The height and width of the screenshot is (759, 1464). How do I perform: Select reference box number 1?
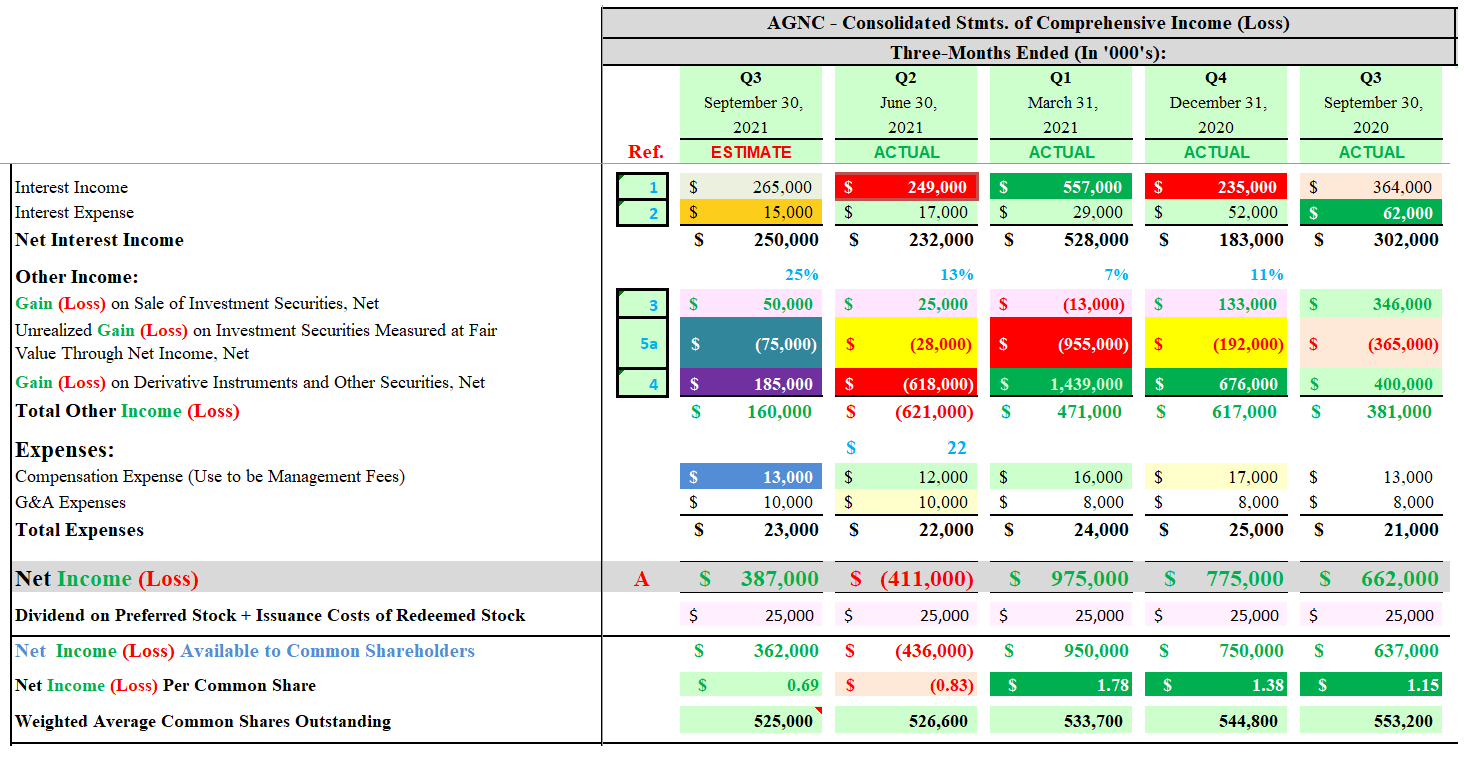click(x=641, y=187)
